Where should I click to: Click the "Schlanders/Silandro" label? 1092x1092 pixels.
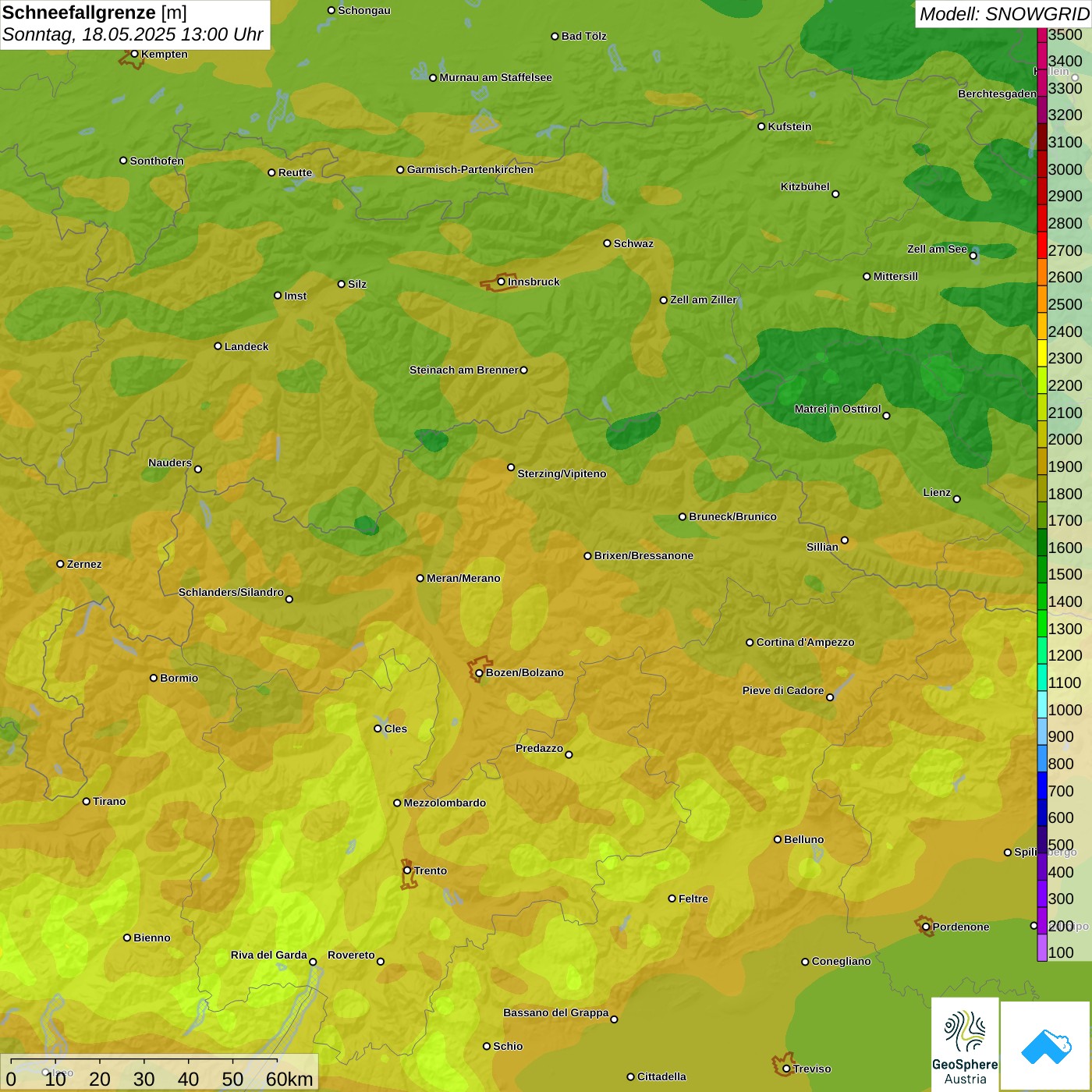231,592
